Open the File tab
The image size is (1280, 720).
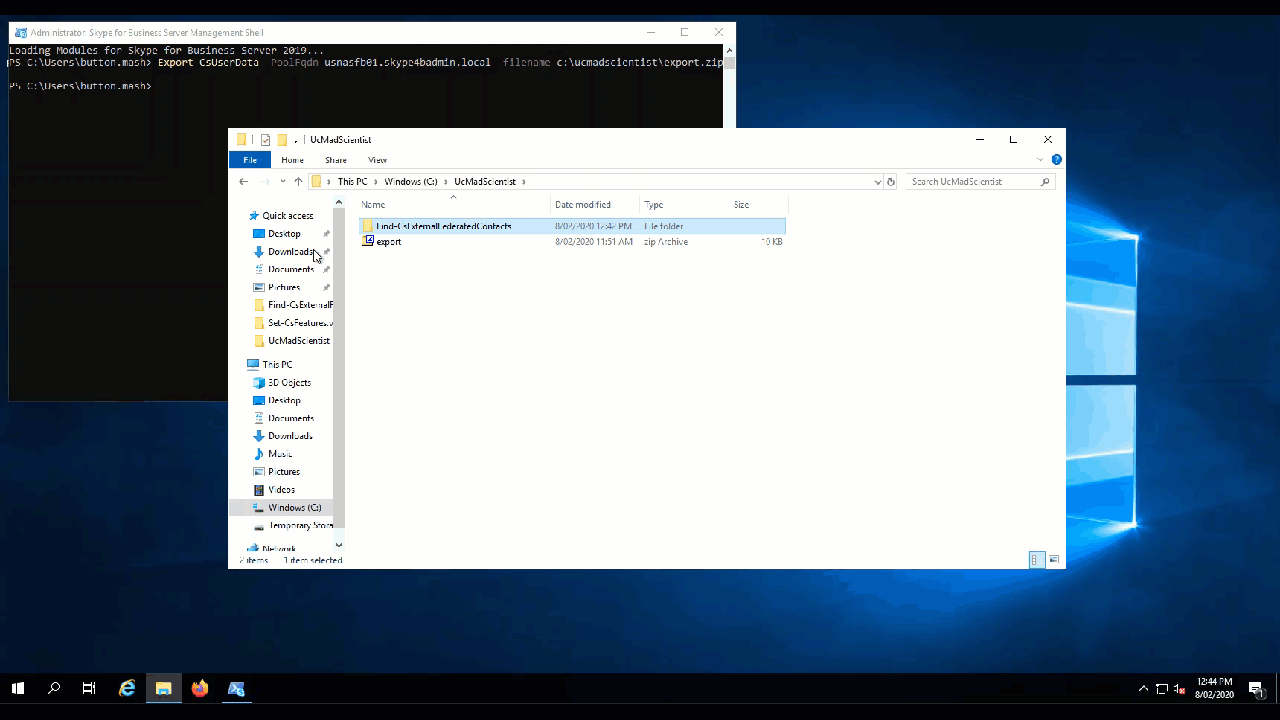click(x=250, y=160)
